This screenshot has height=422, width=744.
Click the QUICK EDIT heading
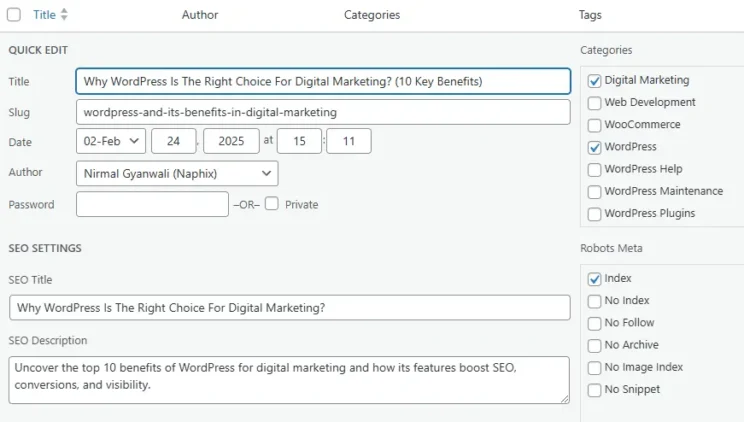(38, 50)
